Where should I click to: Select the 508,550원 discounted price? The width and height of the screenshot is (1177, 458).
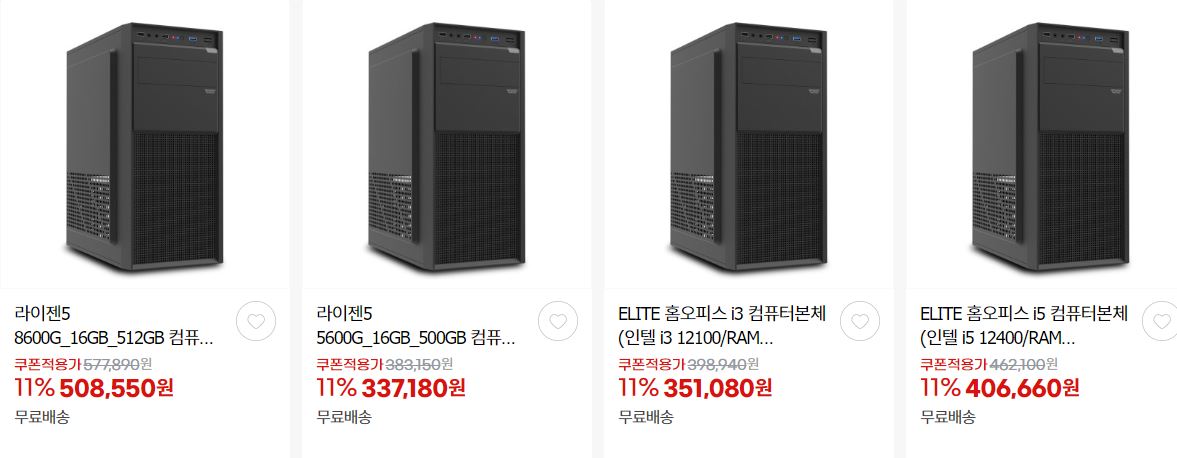click(x=116, y=388)
